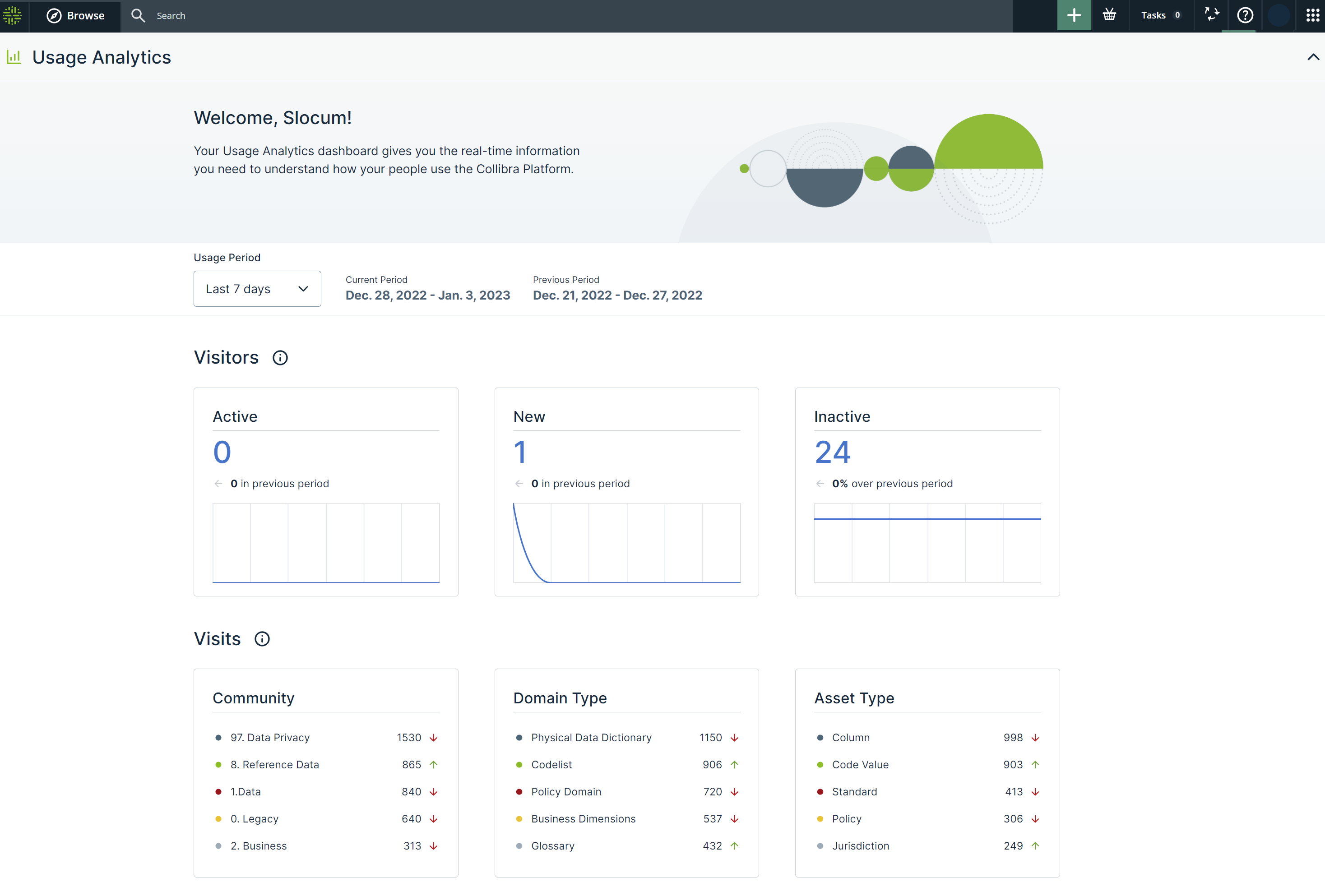Screen dimensions: 1325x896
Task: Click the Visitors info icon
Action: click(280, 357)
